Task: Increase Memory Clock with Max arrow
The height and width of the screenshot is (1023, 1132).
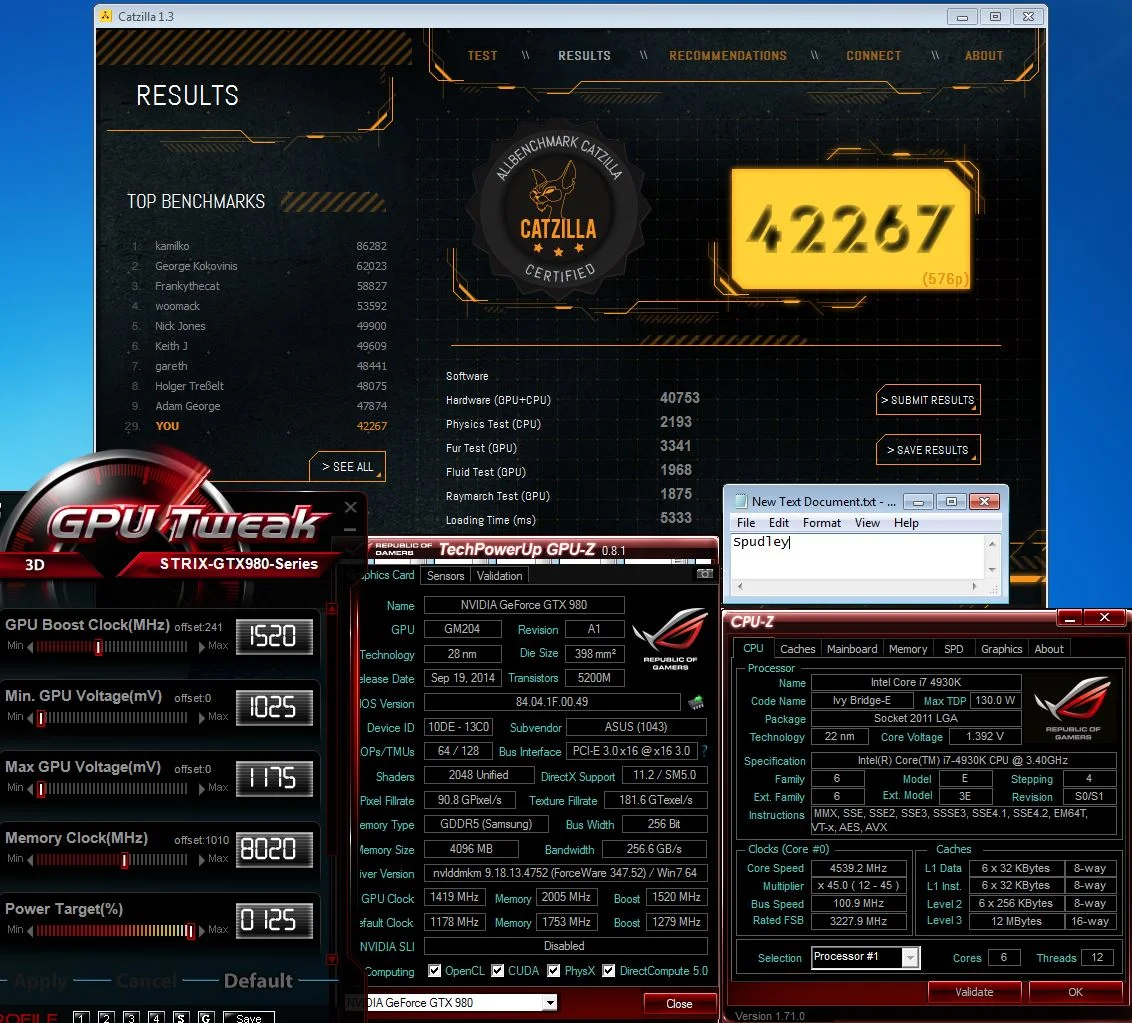Action: [x=202, y=859]
